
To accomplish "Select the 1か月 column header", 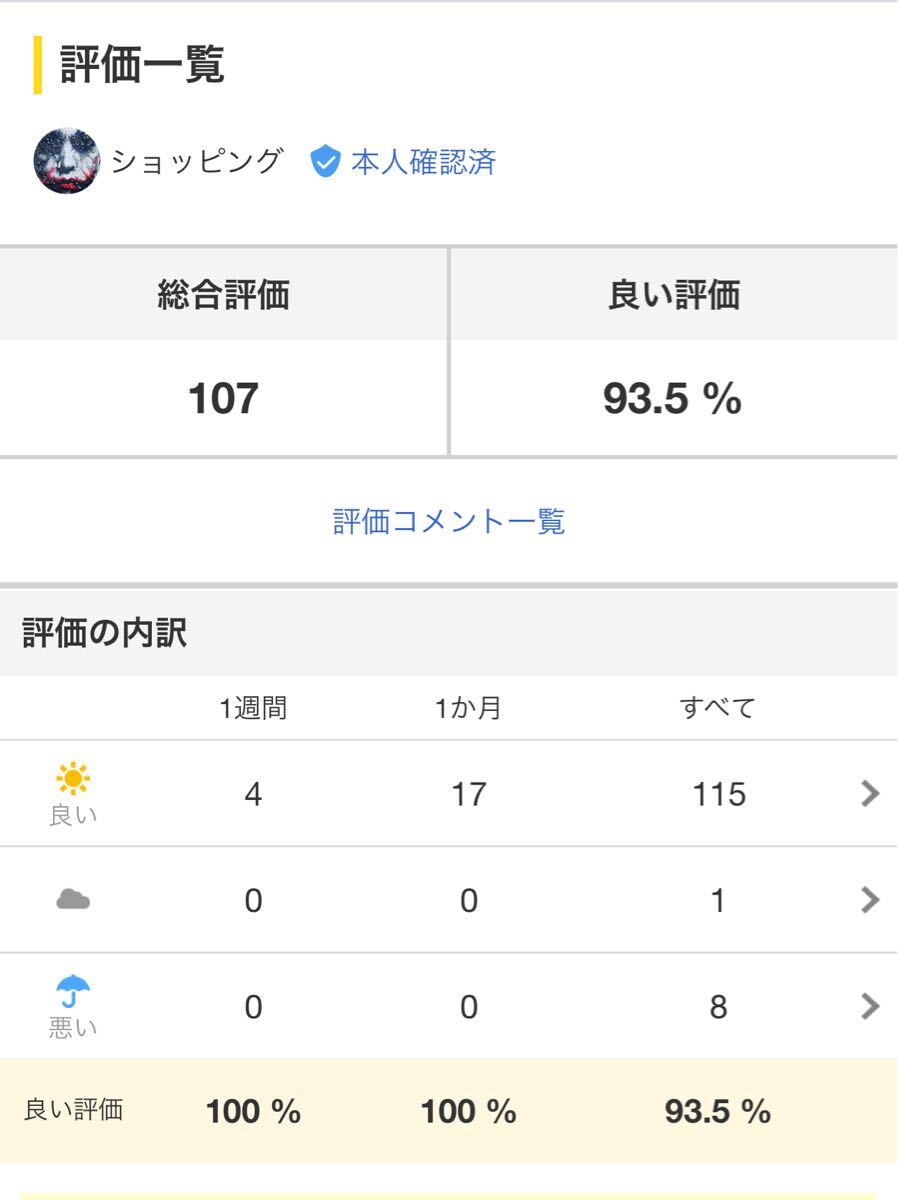I will pyautogui.click(x=468, y=708).
